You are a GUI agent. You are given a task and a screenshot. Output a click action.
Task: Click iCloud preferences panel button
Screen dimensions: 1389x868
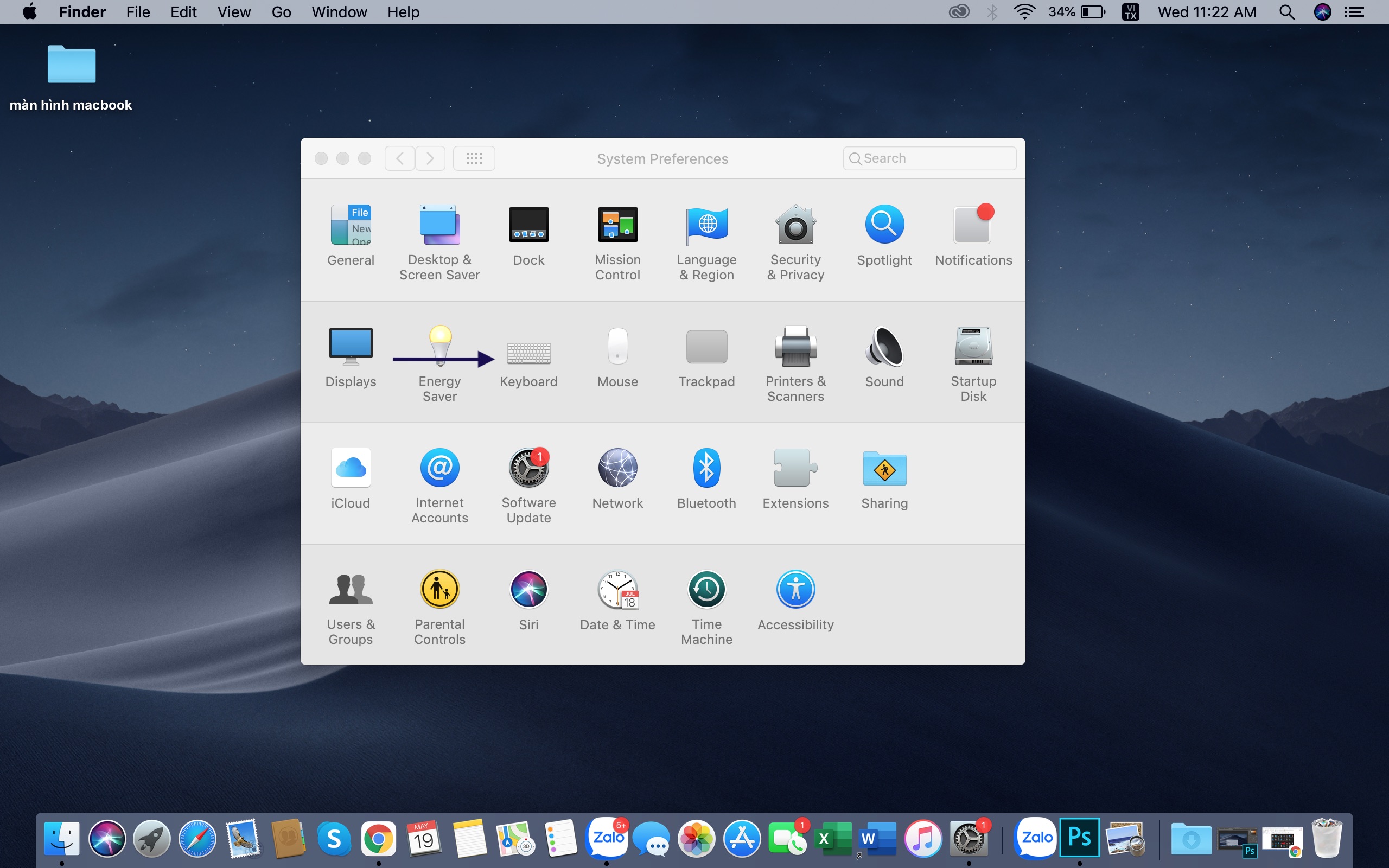[351, 481]
